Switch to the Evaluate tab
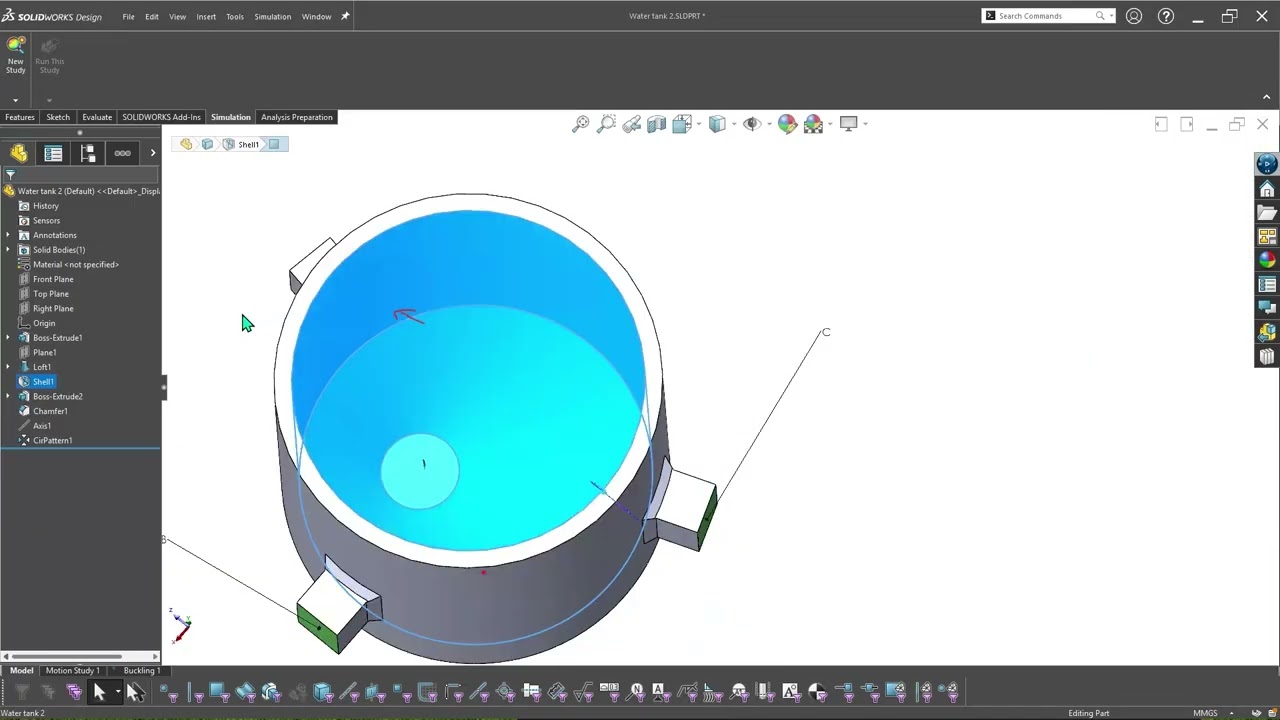The image size is (1280, 720). point(97,117)
